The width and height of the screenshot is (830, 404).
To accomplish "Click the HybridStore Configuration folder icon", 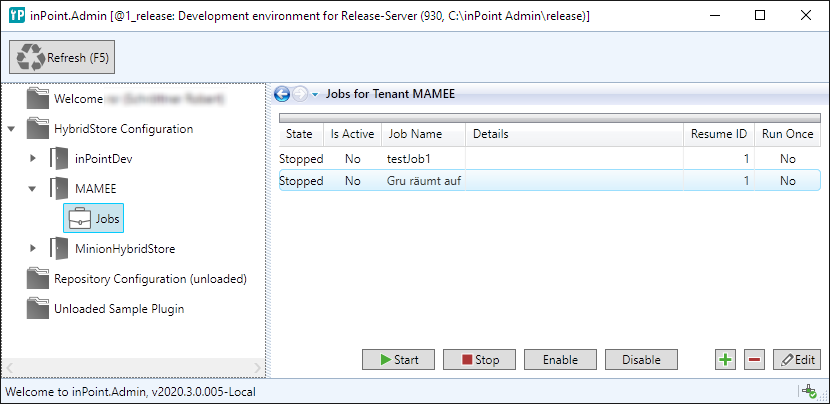I will point(38,129).
